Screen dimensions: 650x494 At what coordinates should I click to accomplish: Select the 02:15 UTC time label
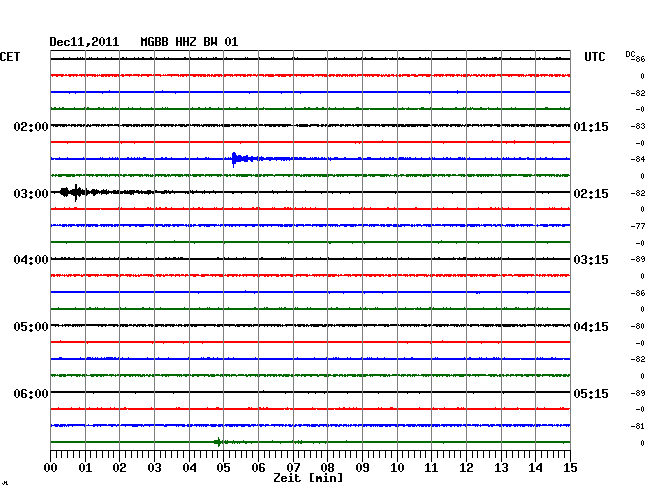pyautogui.click(x=591, y=194)
